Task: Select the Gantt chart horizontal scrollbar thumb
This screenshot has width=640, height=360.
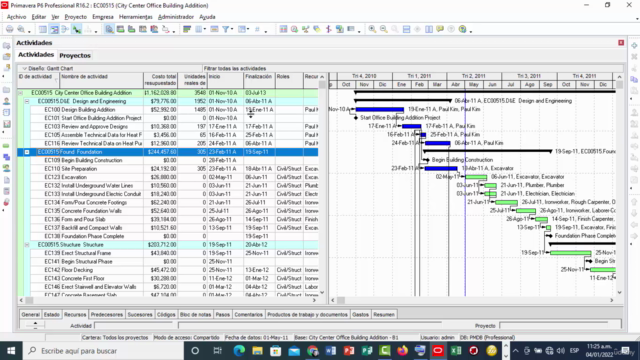Action: (x=340, y=300)
